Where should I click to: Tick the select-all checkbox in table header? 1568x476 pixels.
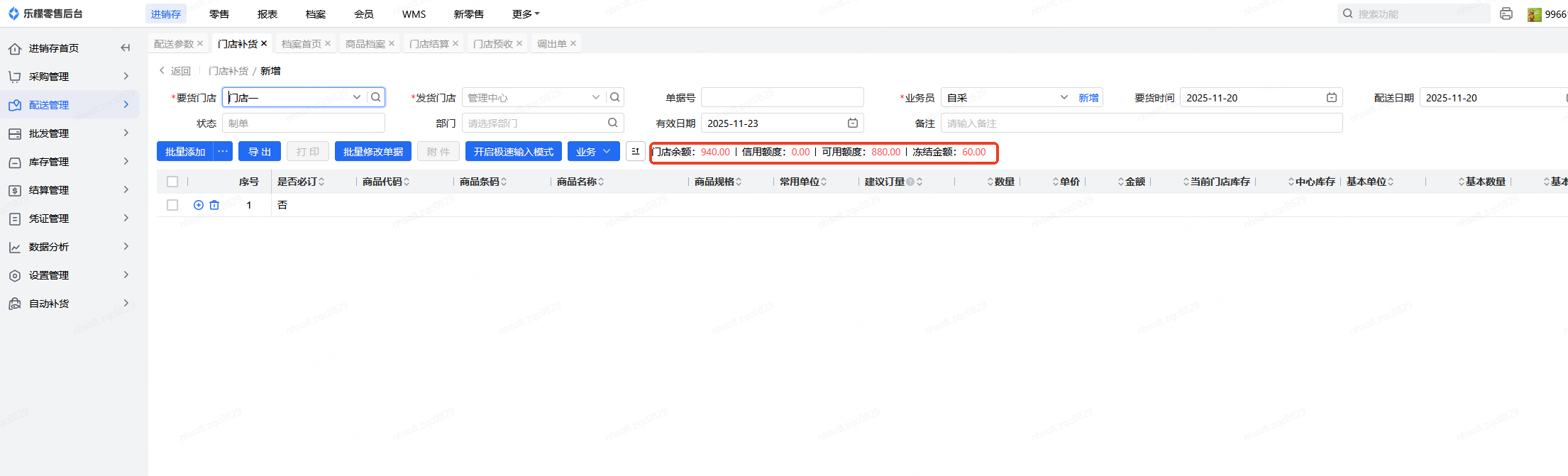(172, 182)
